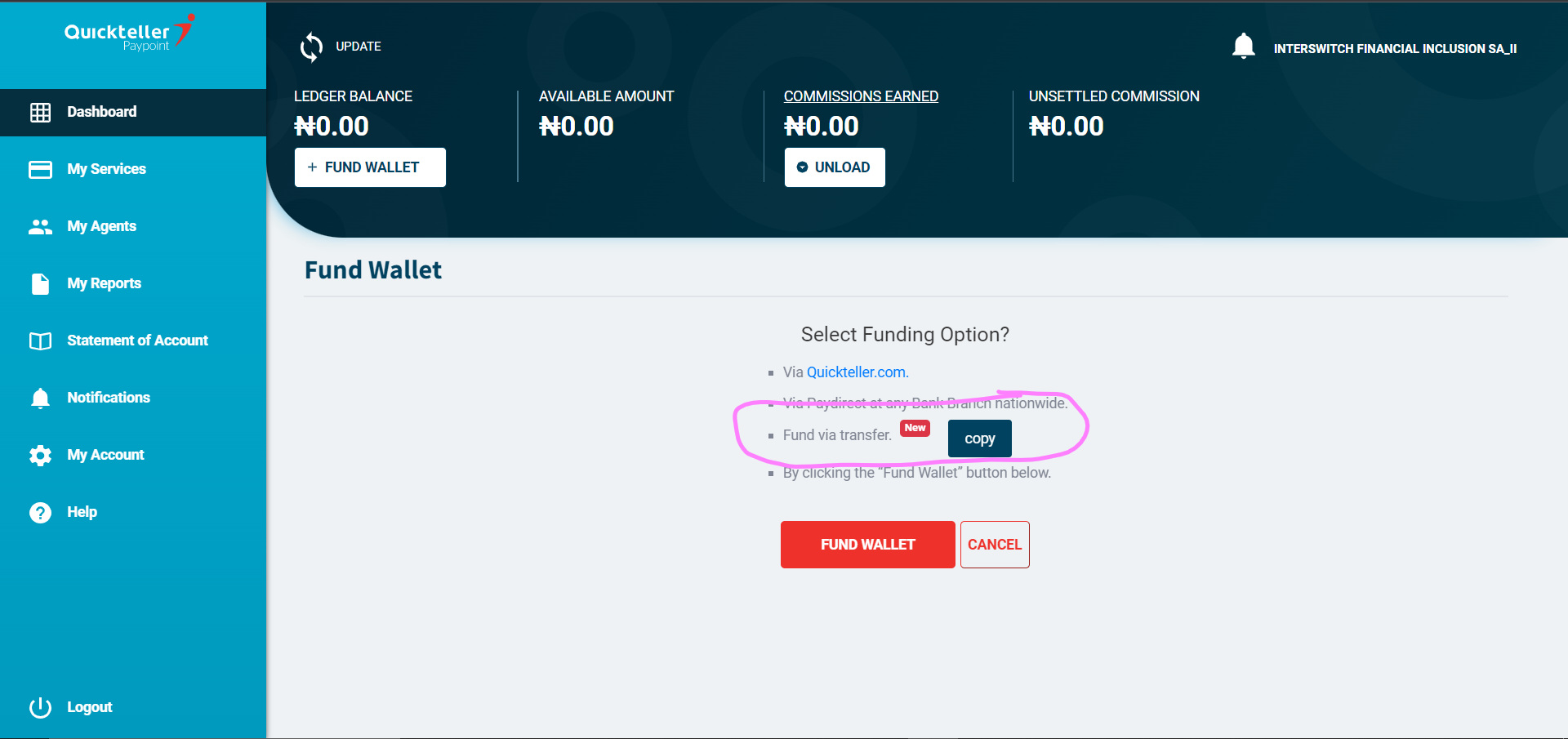Open the header notification bell
The height and width of the screenshot is (739, 1568).
coord(1243,47)
